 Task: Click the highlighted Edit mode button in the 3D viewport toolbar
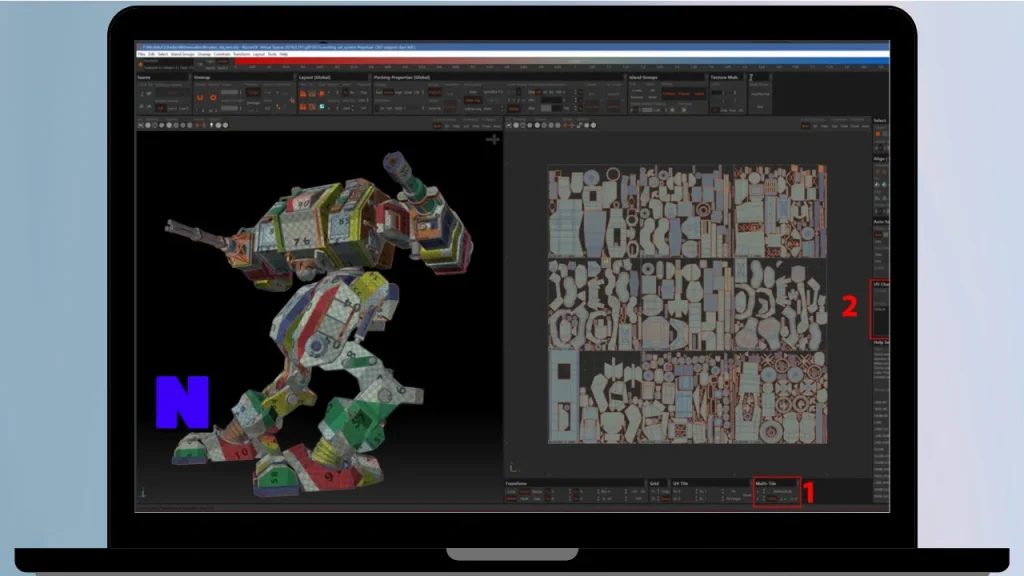tap(437, 126)
